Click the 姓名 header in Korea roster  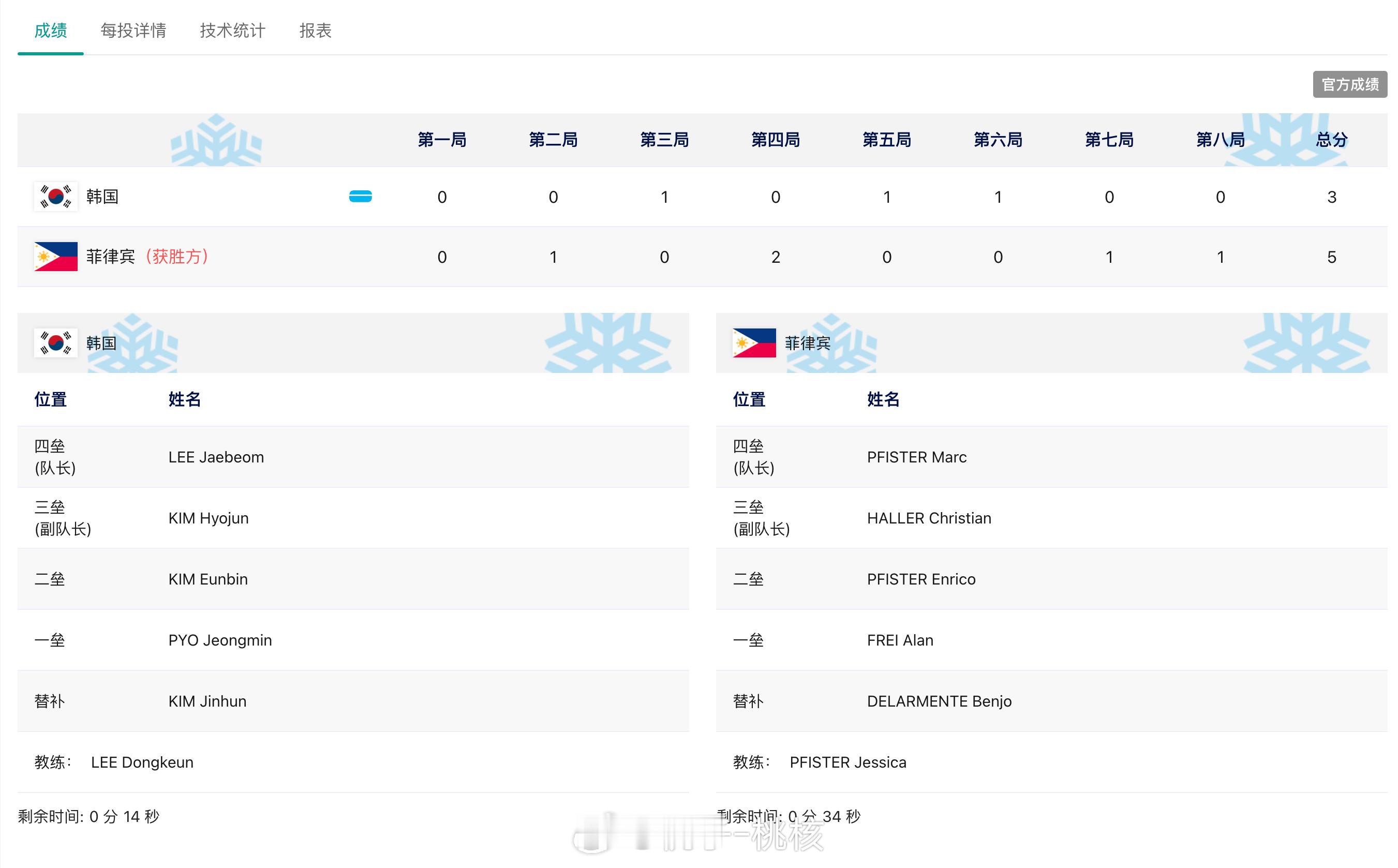pos(184,399)
